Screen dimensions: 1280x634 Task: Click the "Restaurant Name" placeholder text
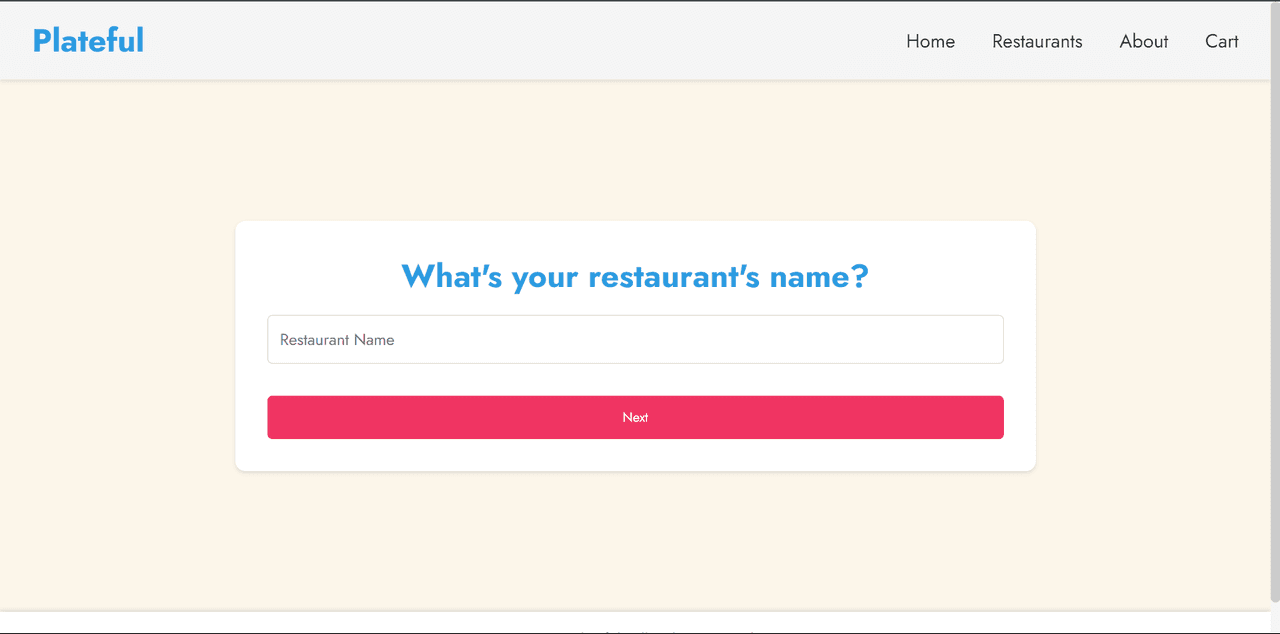337,340
